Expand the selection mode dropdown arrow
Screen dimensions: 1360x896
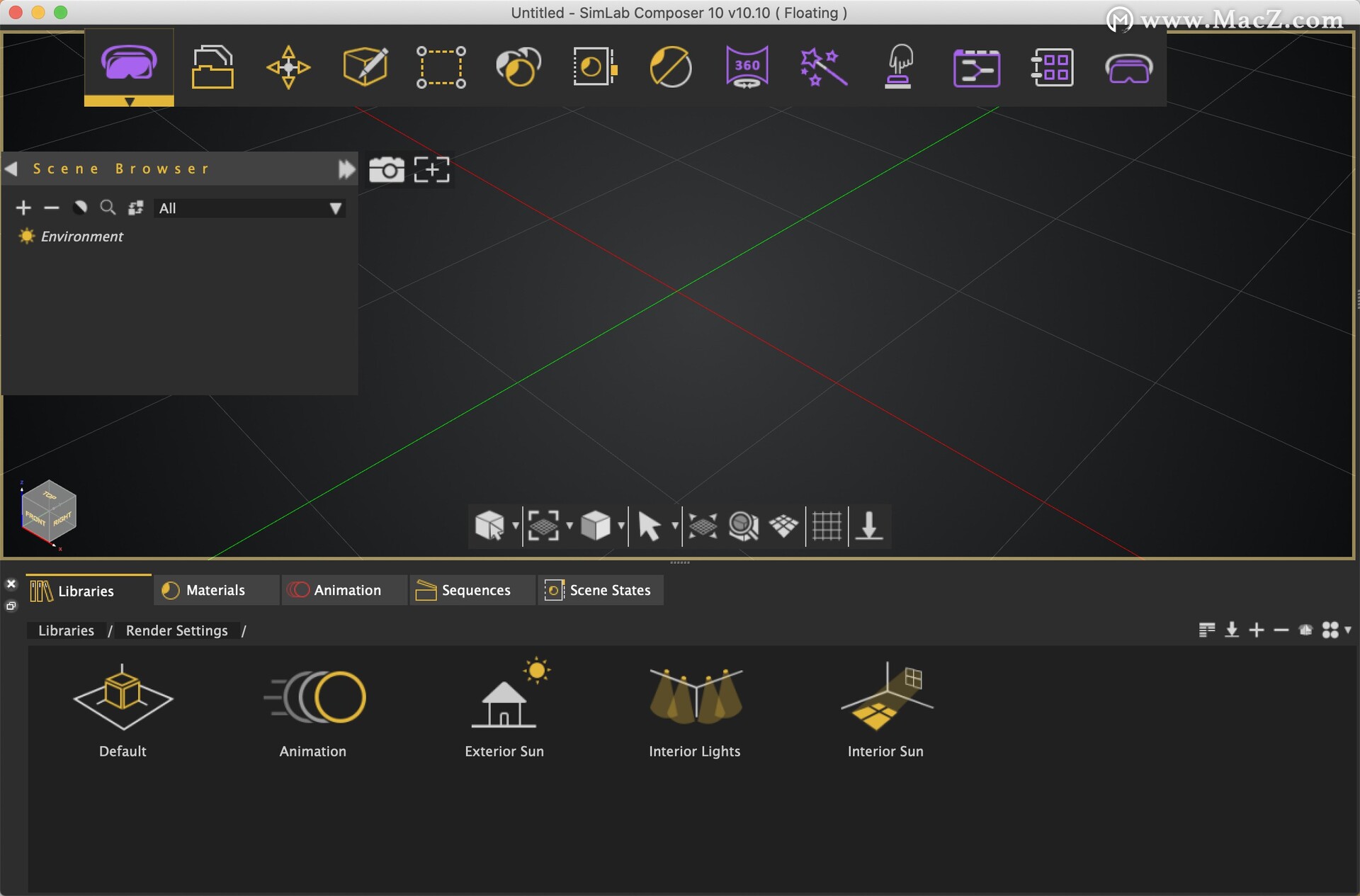516,526
